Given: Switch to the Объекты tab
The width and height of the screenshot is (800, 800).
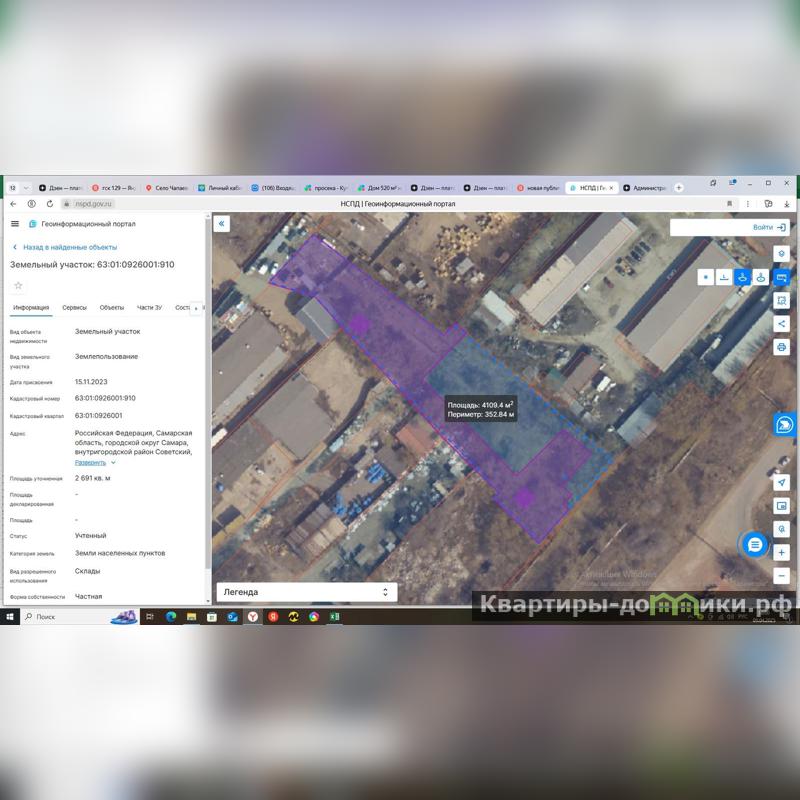Looking at the screenshot, I should 112,308.
